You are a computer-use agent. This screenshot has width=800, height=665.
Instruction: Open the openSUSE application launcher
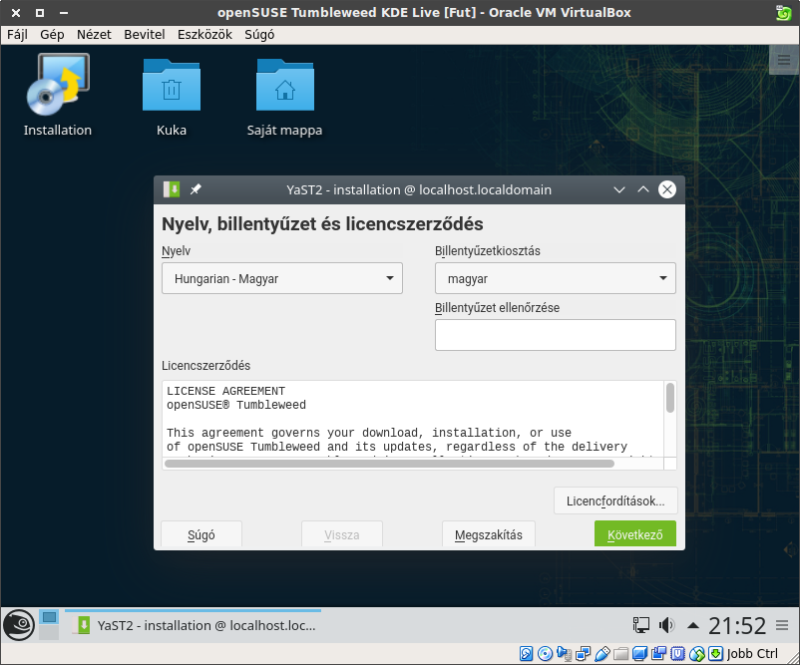click(x=19, y=625)
